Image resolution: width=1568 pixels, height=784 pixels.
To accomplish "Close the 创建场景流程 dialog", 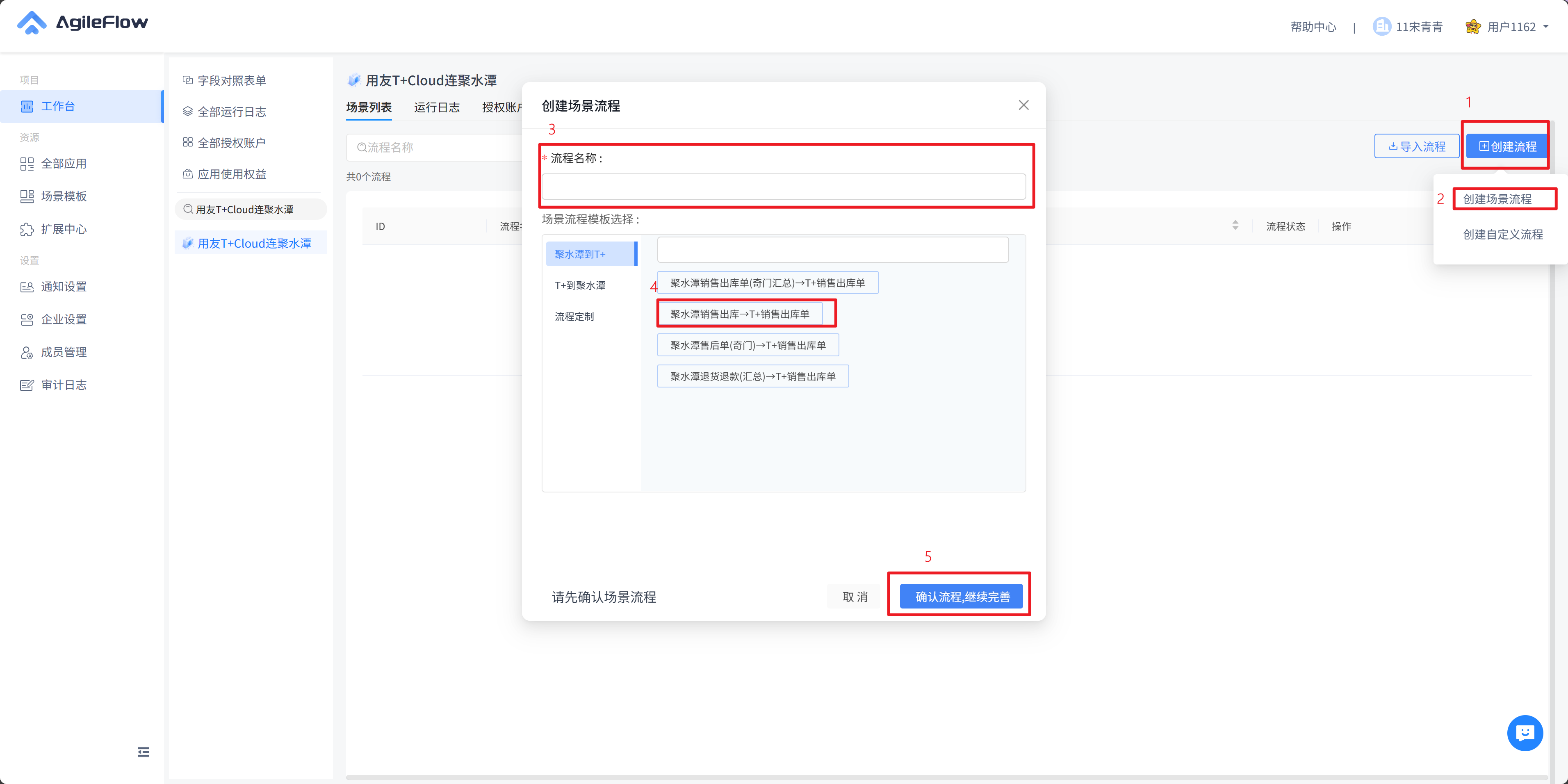I will [x=1023, y=105].
